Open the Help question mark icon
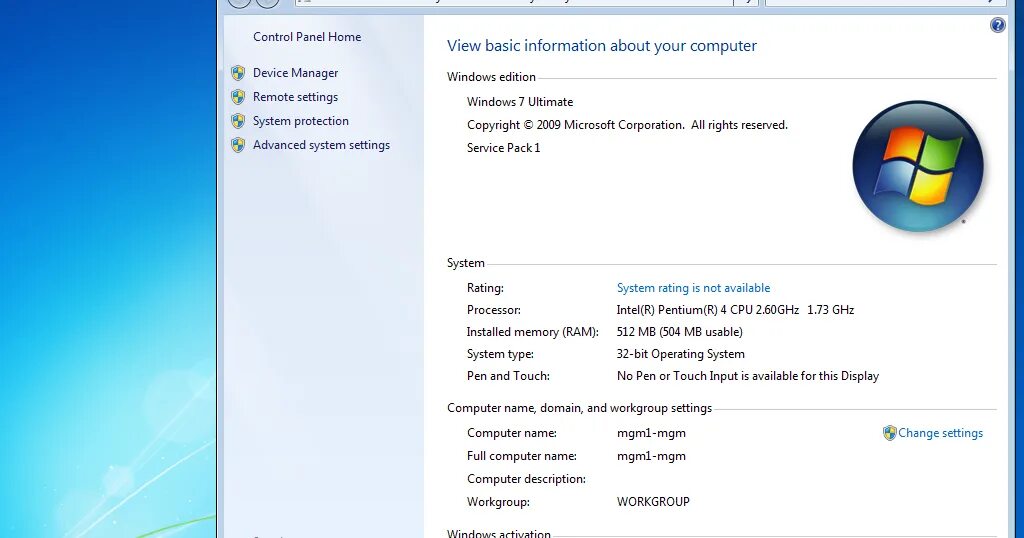 pos(997,25)
